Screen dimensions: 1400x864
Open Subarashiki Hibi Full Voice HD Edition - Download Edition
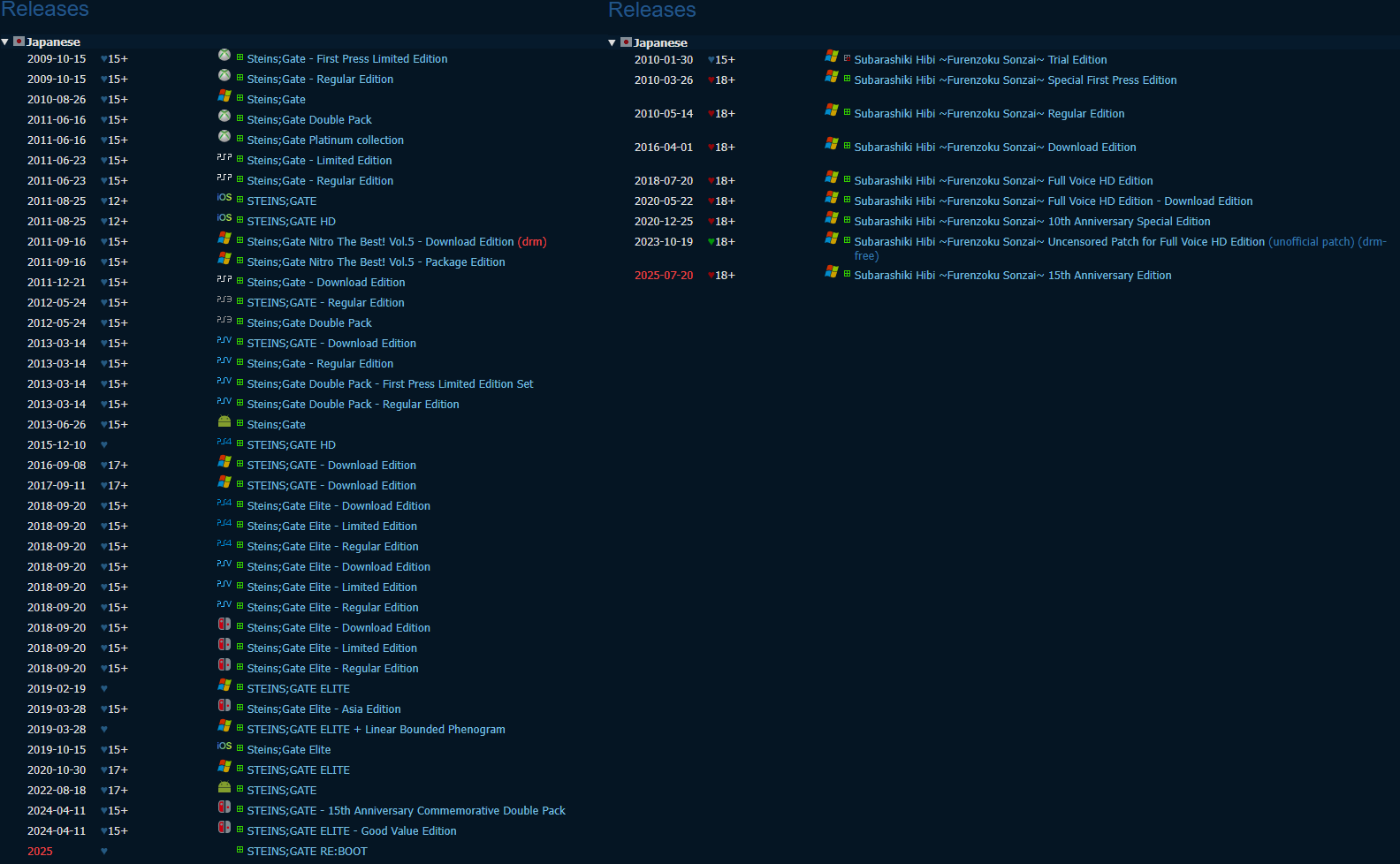point(1054,201)
